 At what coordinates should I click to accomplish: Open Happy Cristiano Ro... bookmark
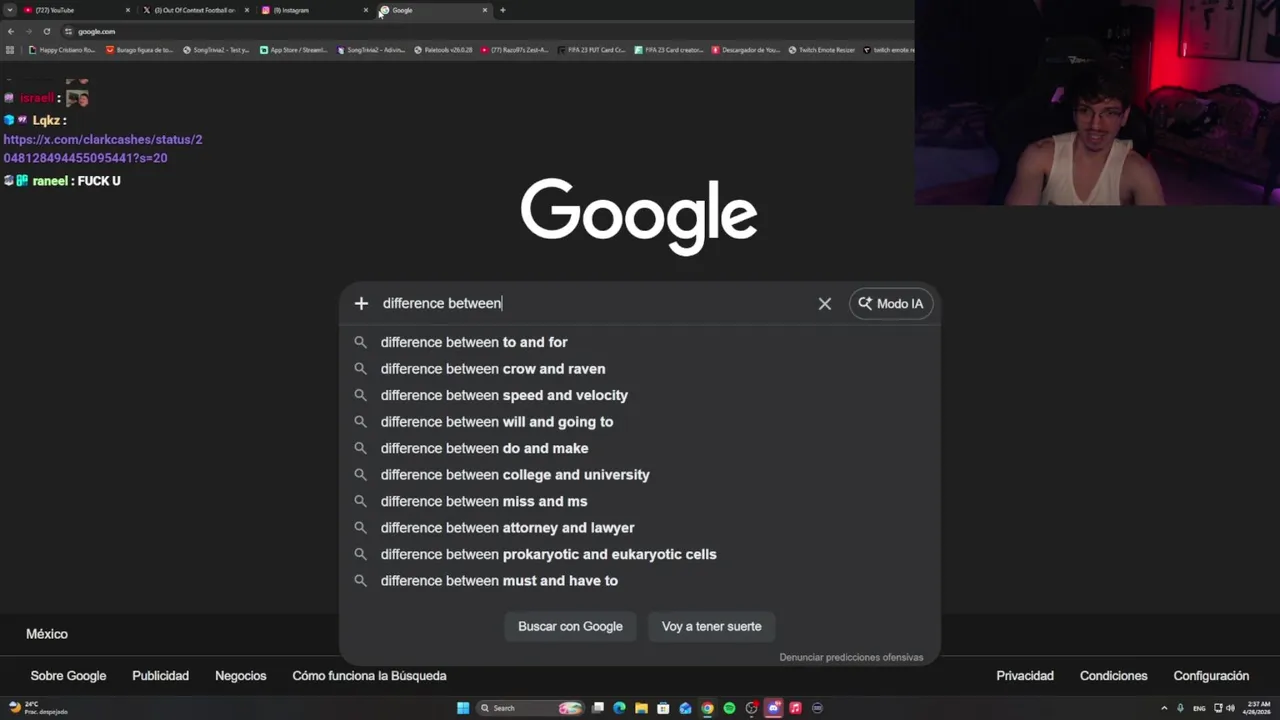point(62,50)
